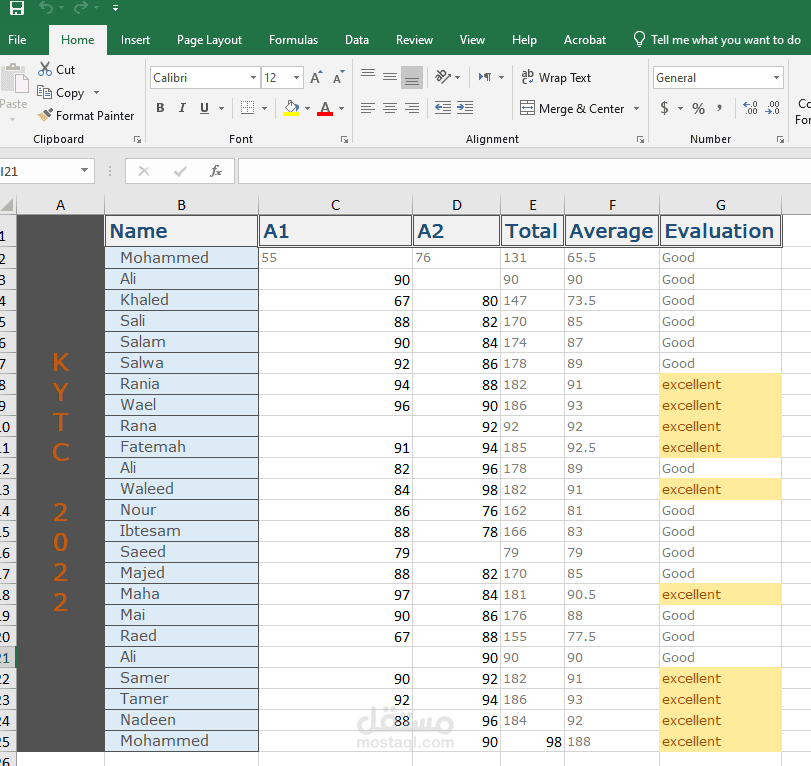Apply the yellow Fill Color bucket
The image size is (811, 766).
pyautogui.click(x=291, y=108)
